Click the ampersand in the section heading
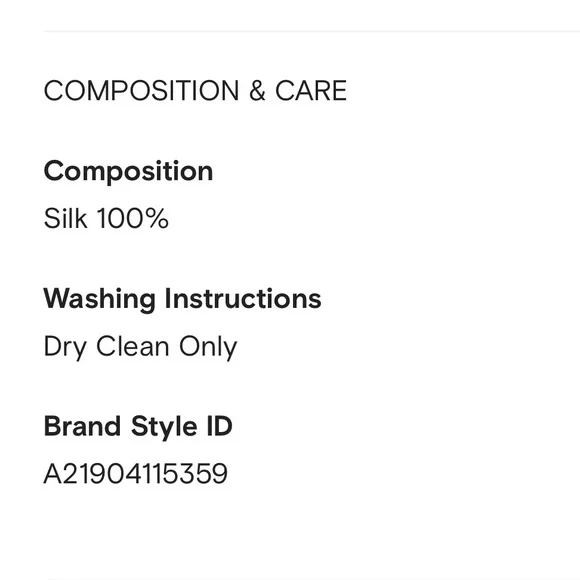Viewport: 580px width, 580px height. 257,91
